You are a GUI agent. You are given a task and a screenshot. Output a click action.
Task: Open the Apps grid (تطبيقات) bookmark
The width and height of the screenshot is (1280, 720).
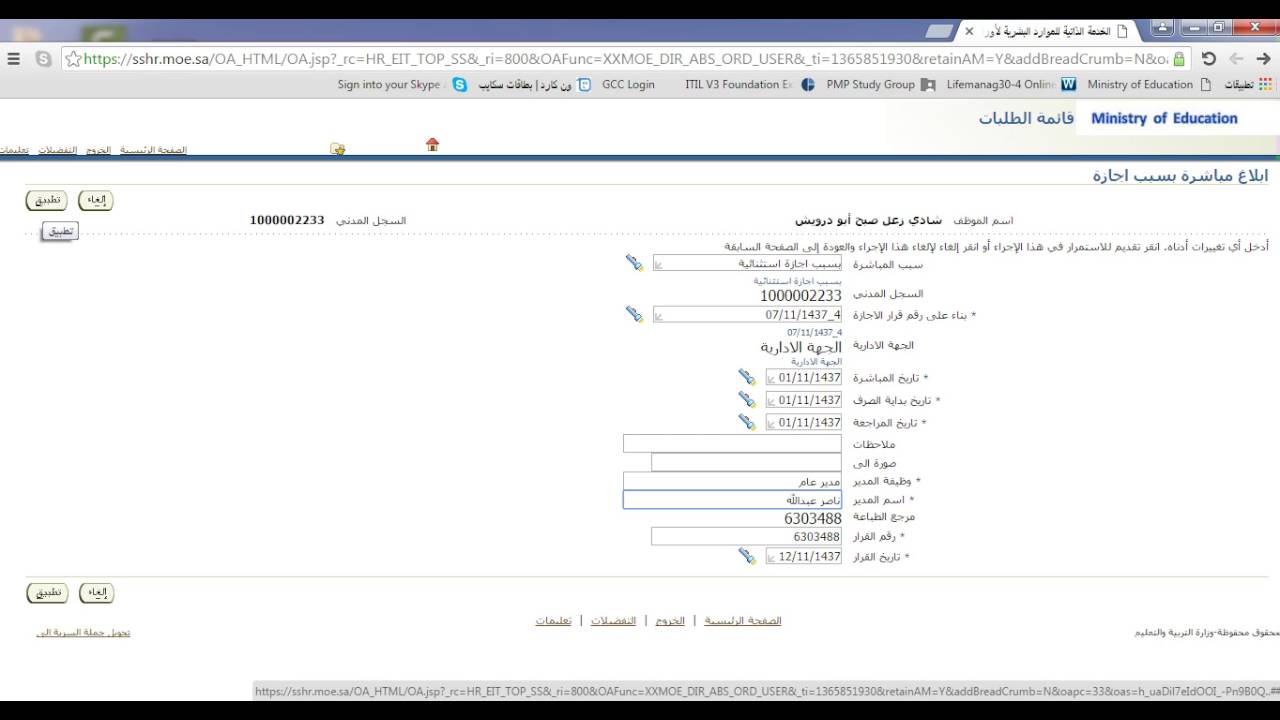(x=1246, y=85)
